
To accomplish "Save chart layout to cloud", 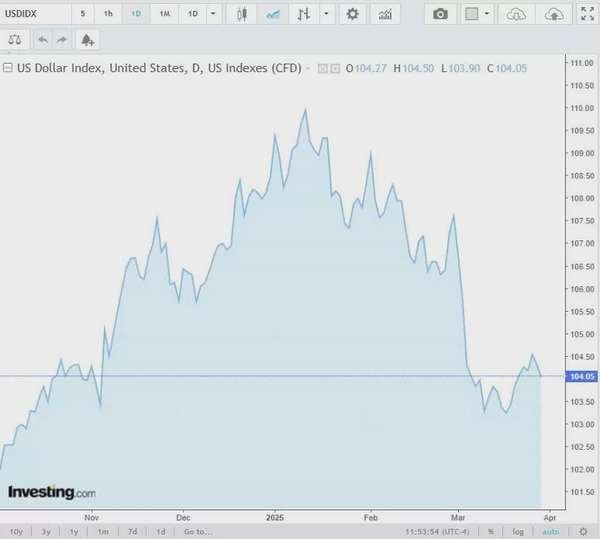I will point(554,14).
